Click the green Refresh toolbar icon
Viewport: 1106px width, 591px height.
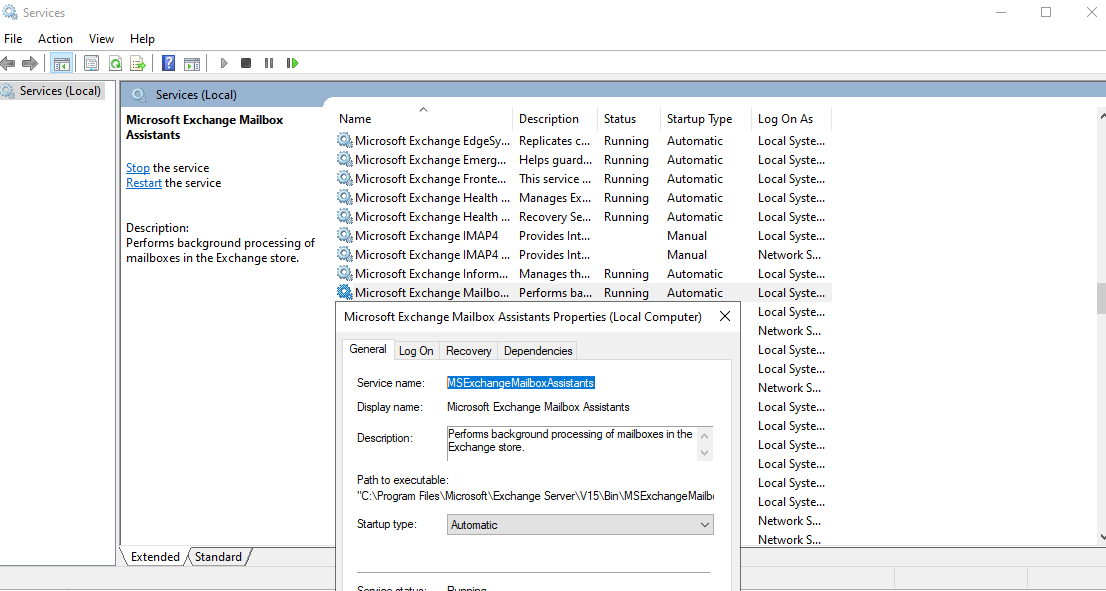(115, 63)
